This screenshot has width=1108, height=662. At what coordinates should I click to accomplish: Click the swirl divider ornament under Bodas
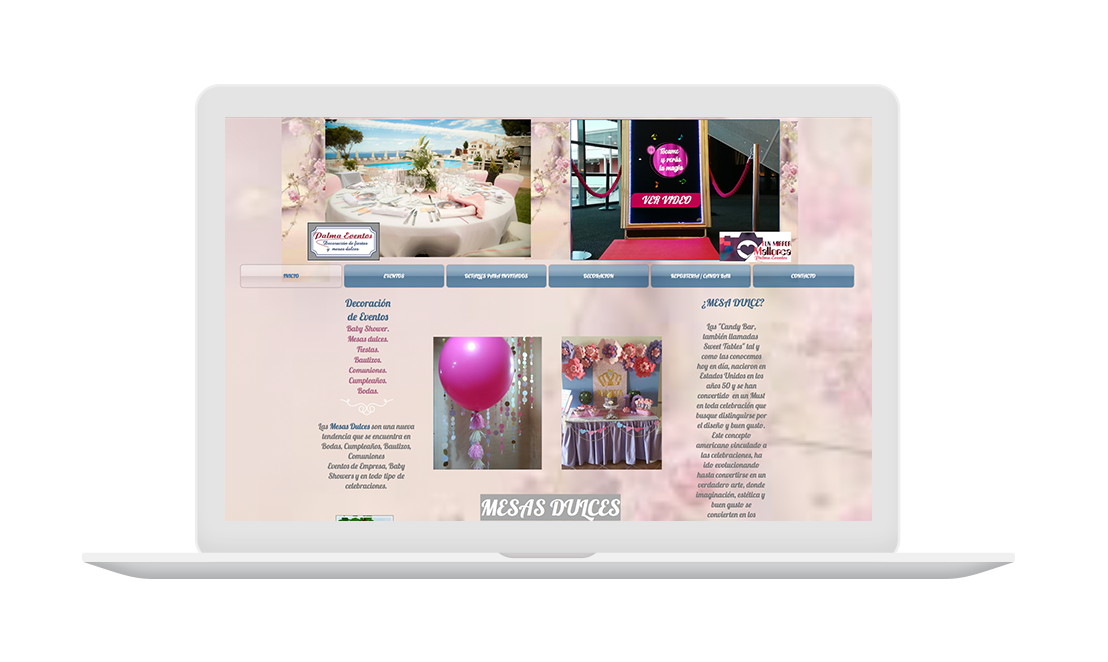(x=366, y=405)
